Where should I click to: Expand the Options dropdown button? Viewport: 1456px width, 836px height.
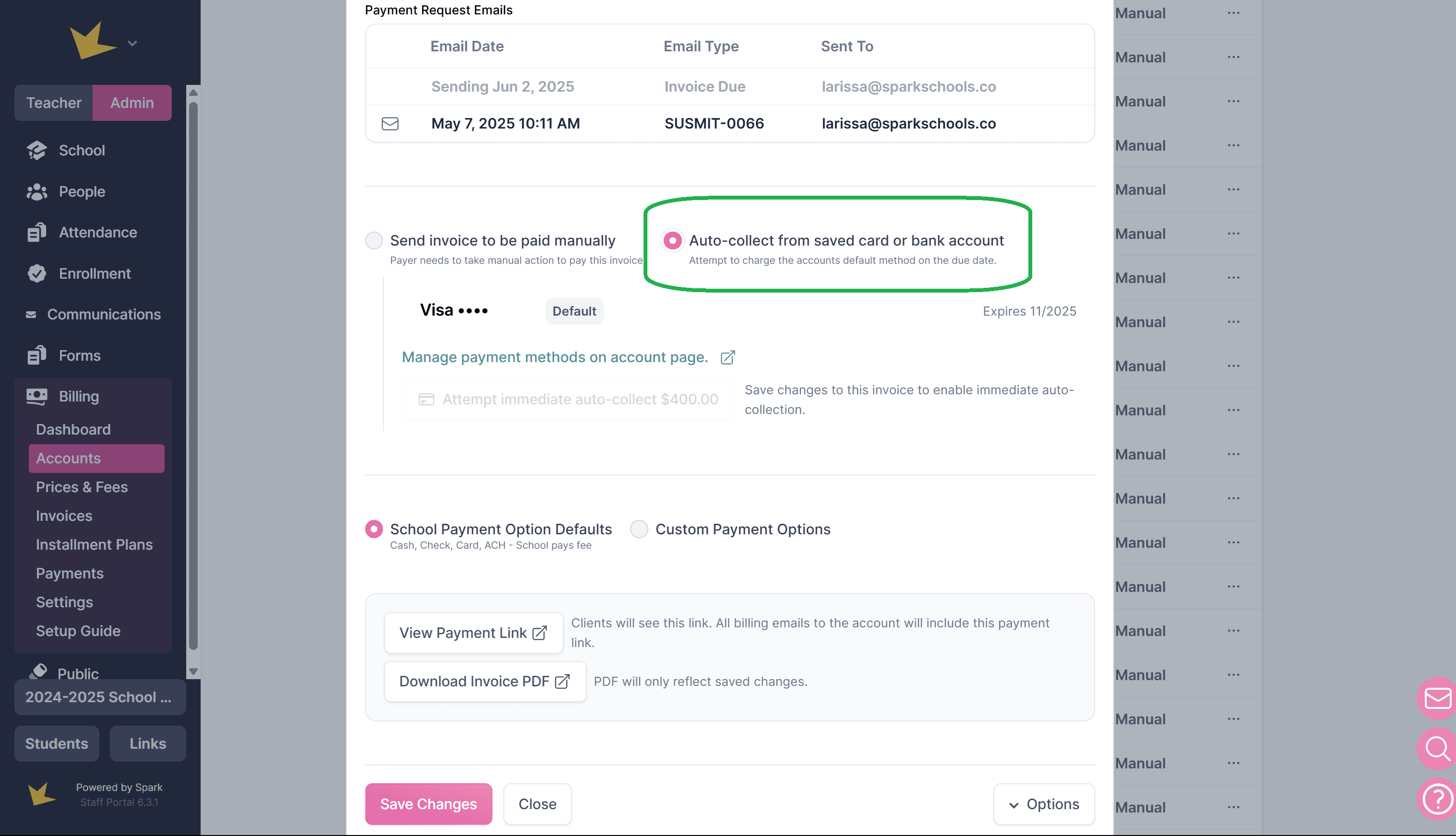pos(1044,804)
